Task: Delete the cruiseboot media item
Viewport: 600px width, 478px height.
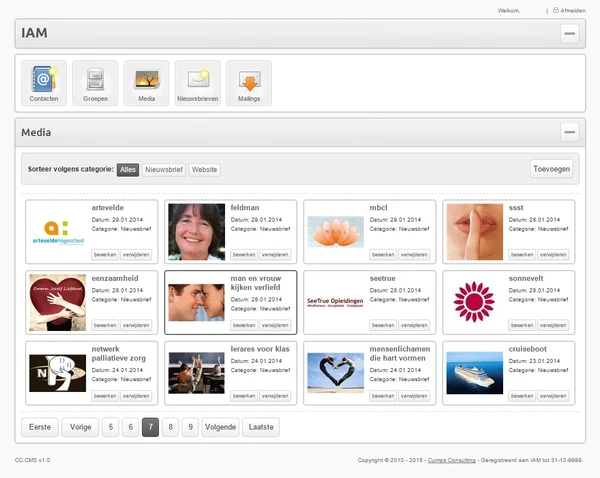Action: coord(553,396)
